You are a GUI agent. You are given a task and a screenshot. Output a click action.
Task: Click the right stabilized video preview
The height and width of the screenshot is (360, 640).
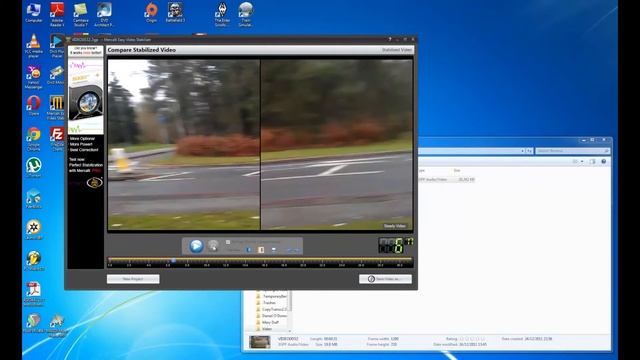click(x=337, y=144)
